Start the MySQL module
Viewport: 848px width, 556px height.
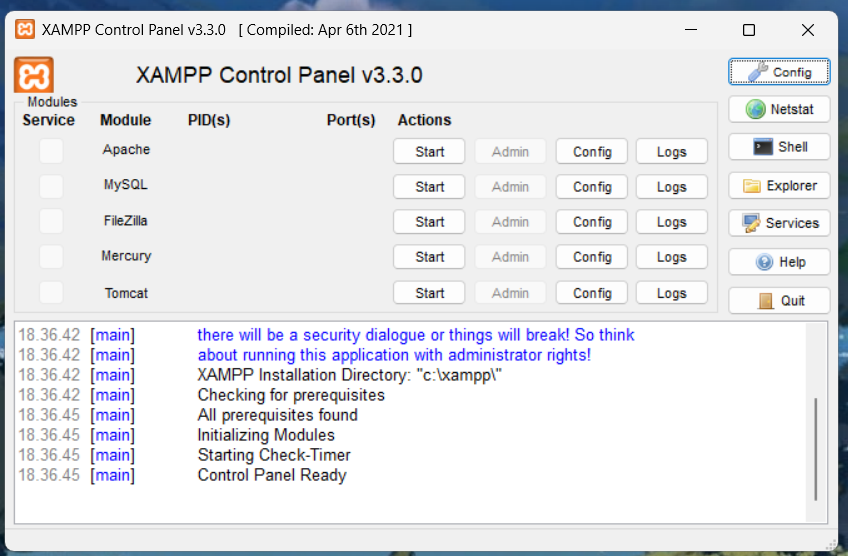coord(429,187)
